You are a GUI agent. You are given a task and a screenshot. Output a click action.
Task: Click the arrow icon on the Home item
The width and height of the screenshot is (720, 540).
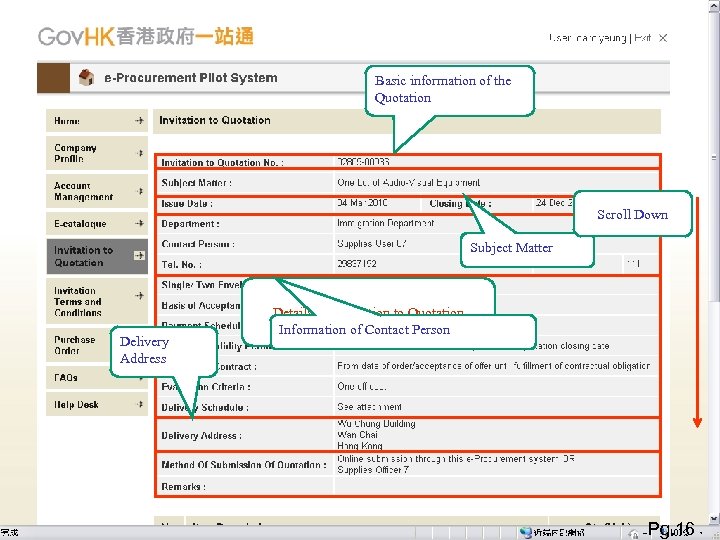click(x=139, y=121)
